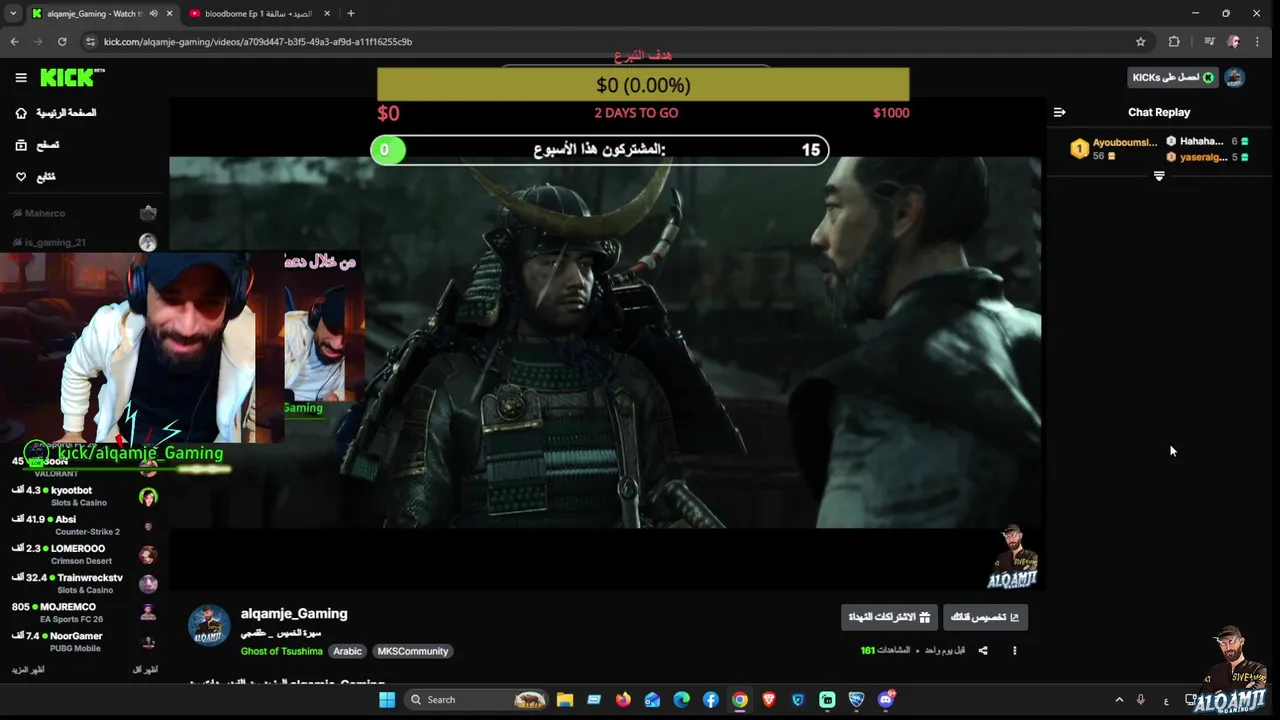Image resolution: width=1280 pixels, height=720 pixels.
Task: Expand the tab search dropdown
Action: 13,14
